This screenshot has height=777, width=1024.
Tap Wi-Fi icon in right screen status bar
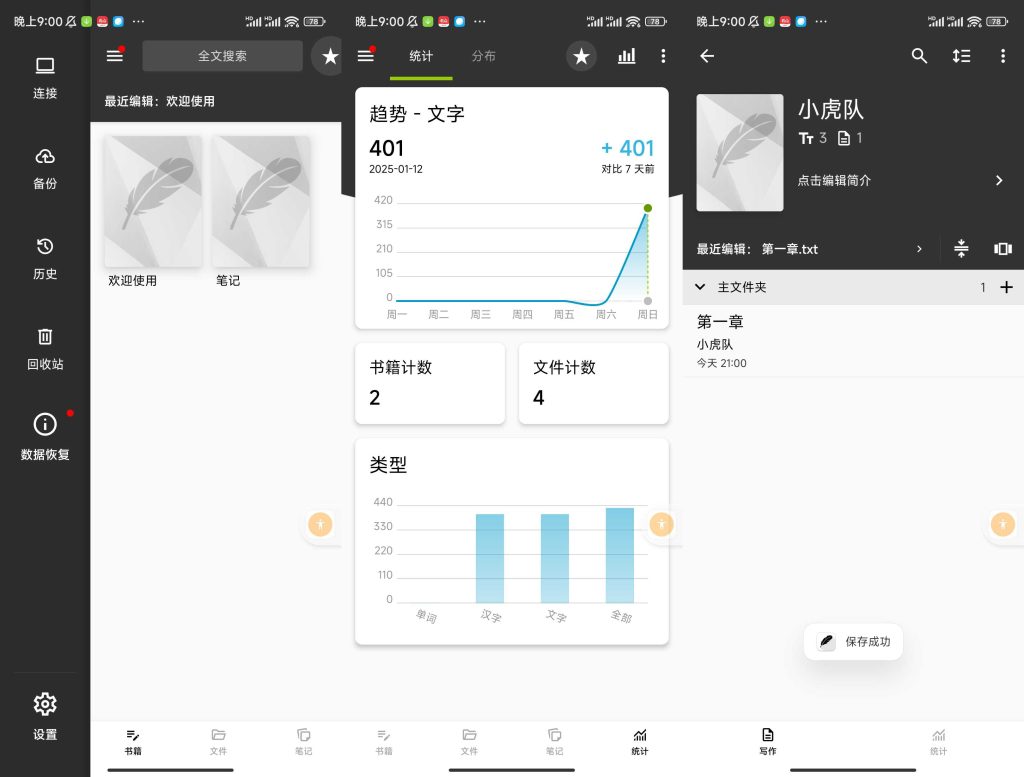974,22
